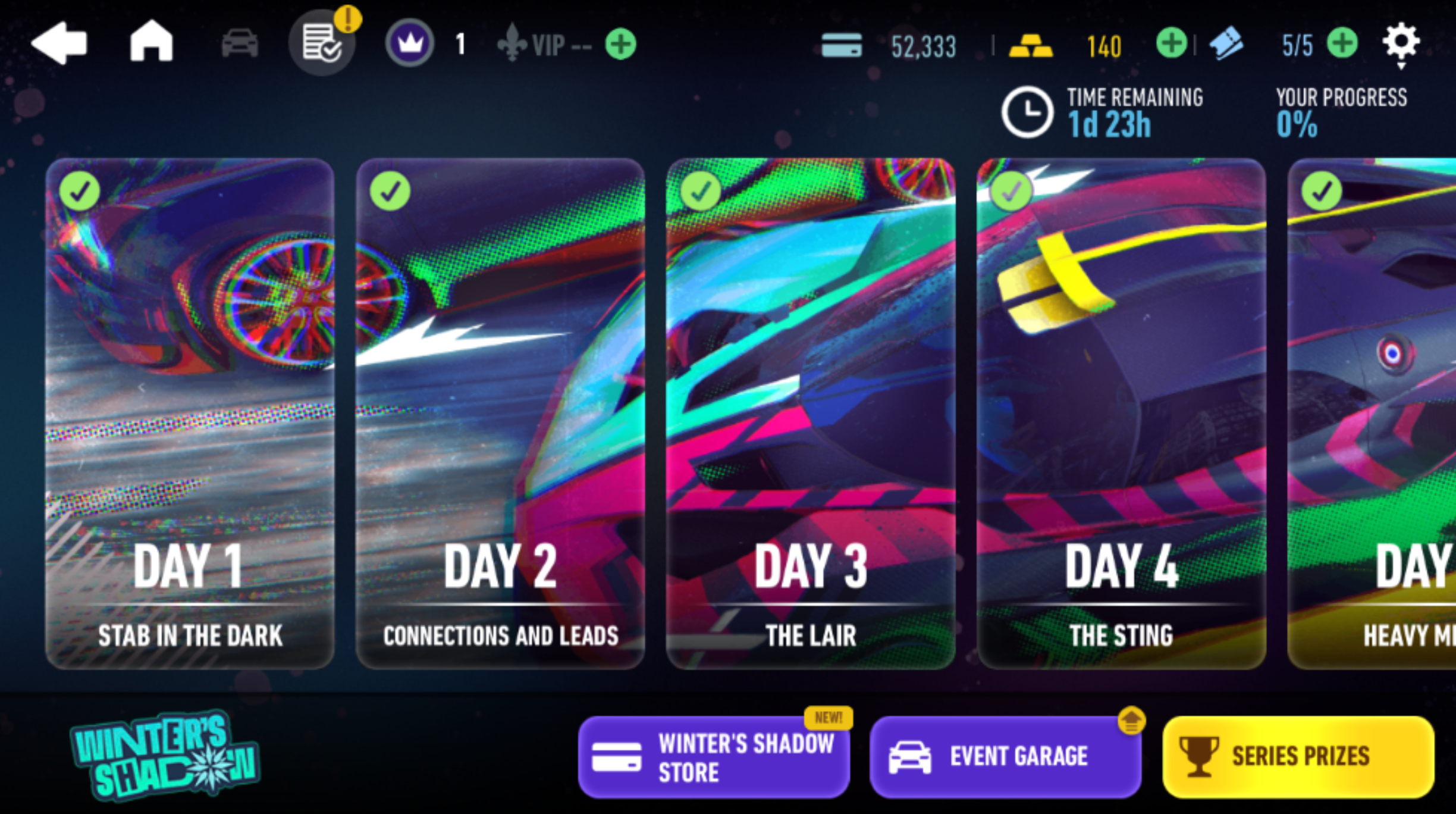1456x814 pixels.
Task: Open the partially visible Heavy Metal day card
Action: point(1372,414)
